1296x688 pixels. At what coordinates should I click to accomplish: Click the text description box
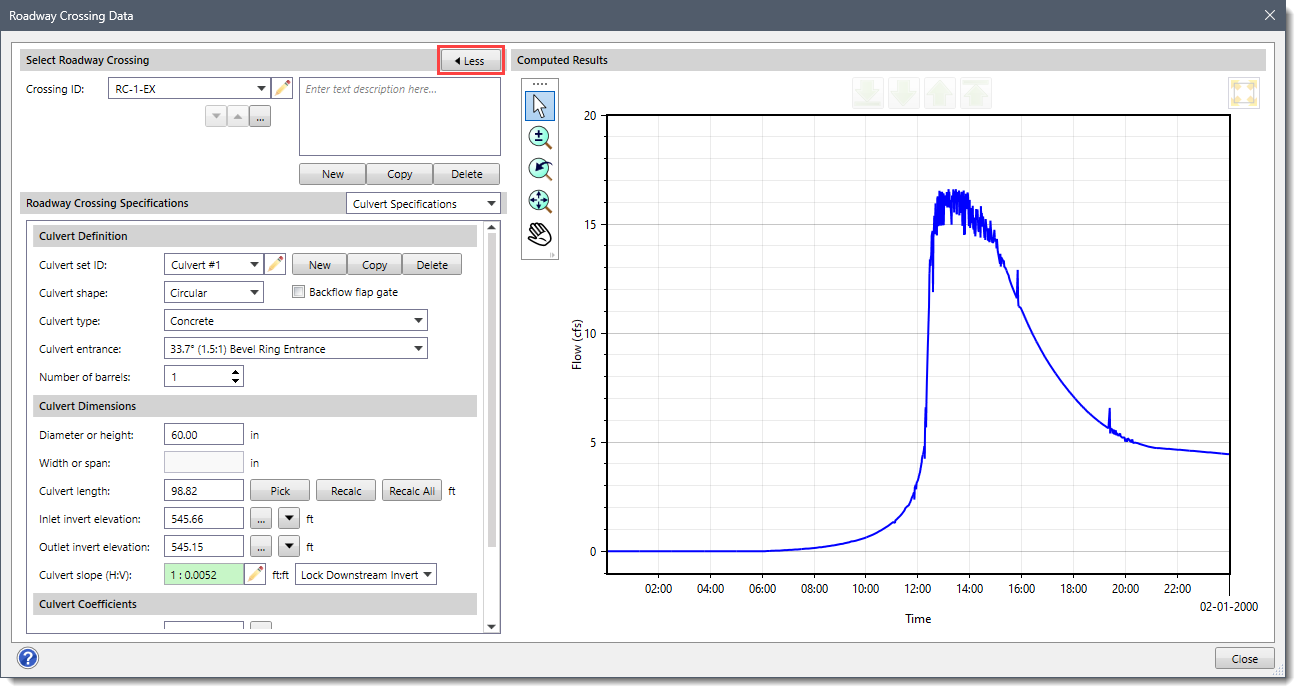(x=400, y=116)
